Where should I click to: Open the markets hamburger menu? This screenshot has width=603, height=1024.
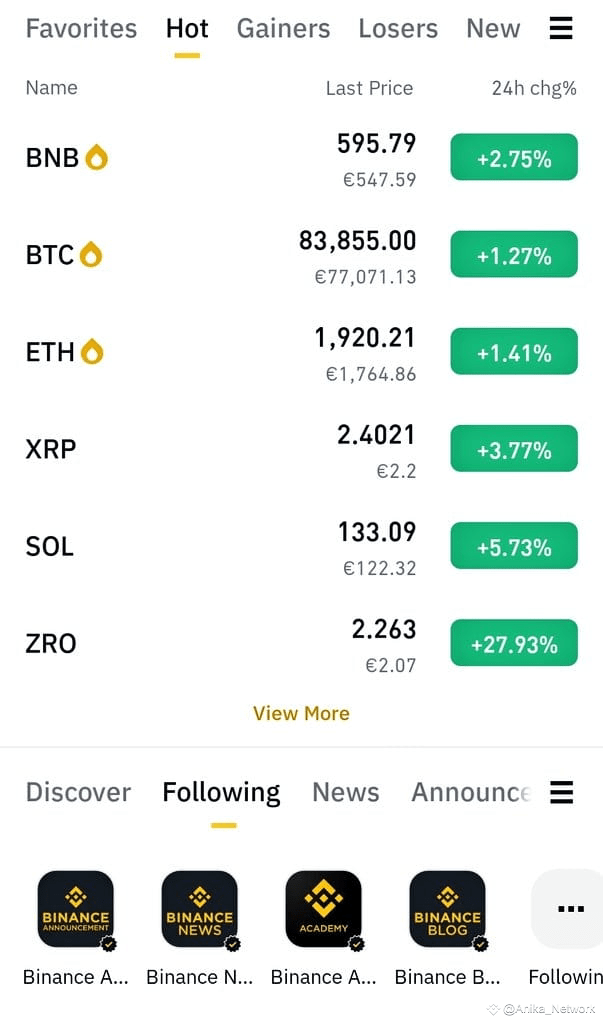(561, 29)
